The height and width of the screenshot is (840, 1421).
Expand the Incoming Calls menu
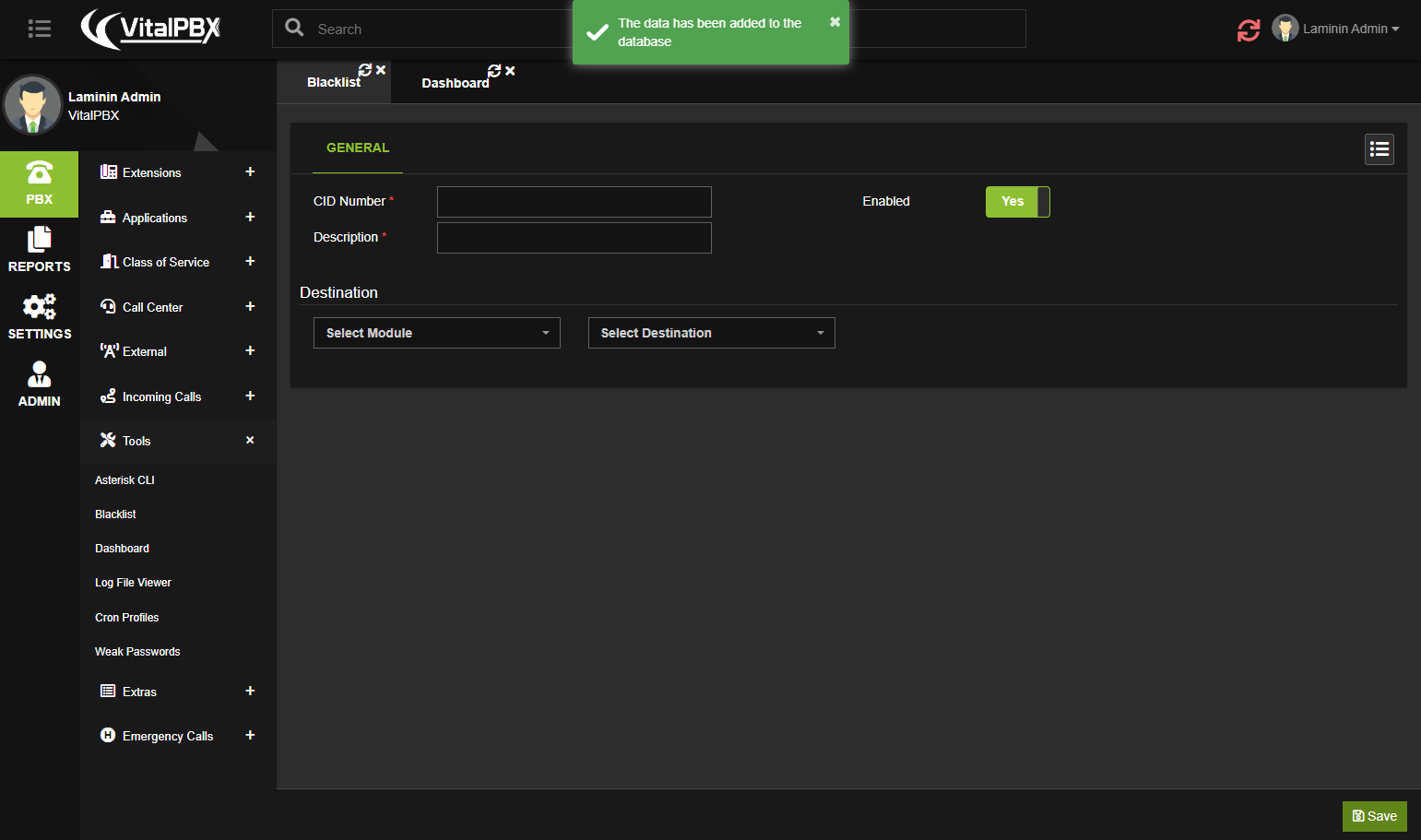178,396
